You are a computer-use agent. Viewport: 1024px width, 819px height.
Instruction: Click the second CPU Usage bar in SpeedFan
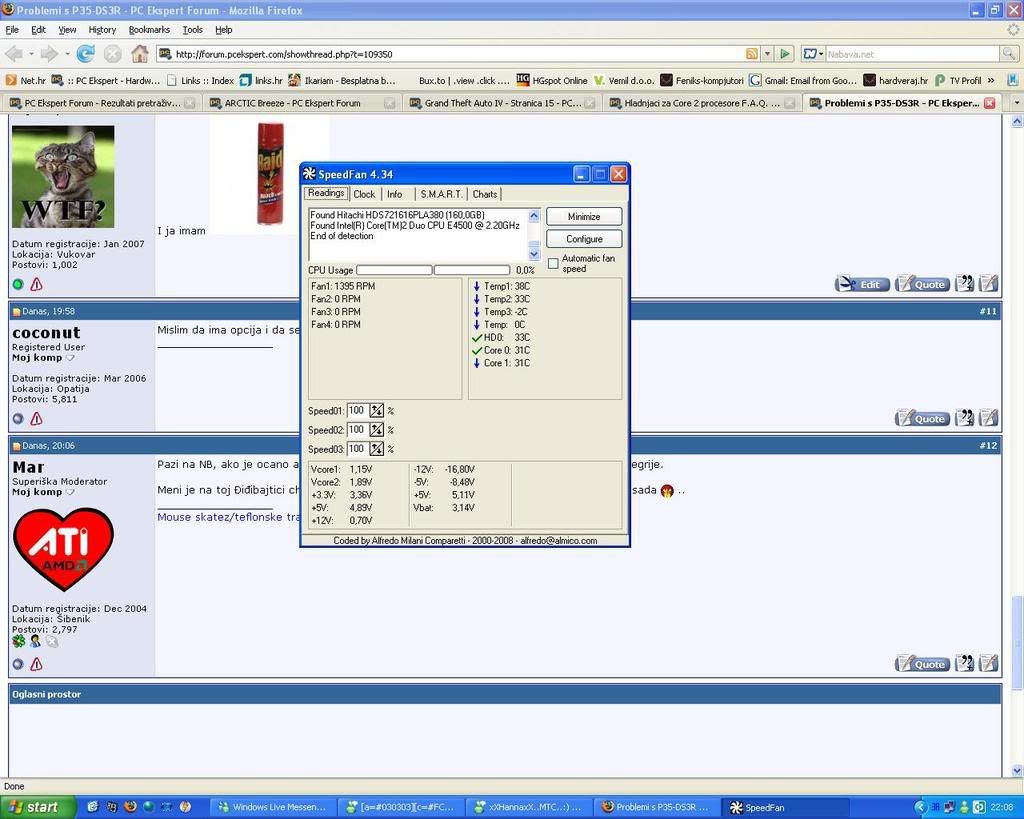tap(472, 270)
